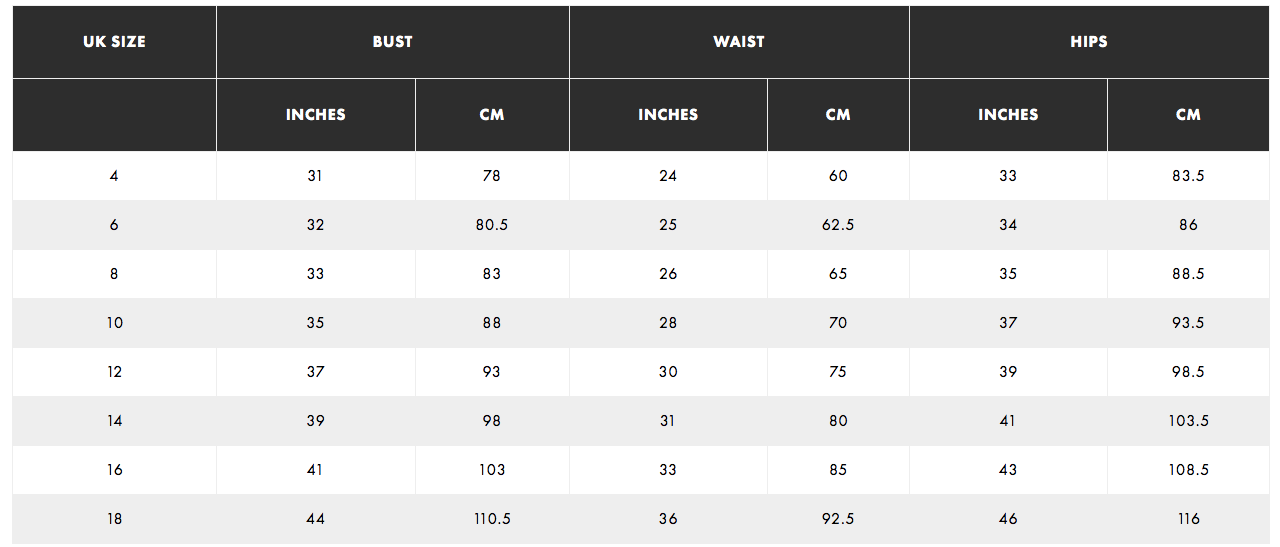Click the WAIST header cell
This screenshot has height=547, width=1280.
click(739, 42)
